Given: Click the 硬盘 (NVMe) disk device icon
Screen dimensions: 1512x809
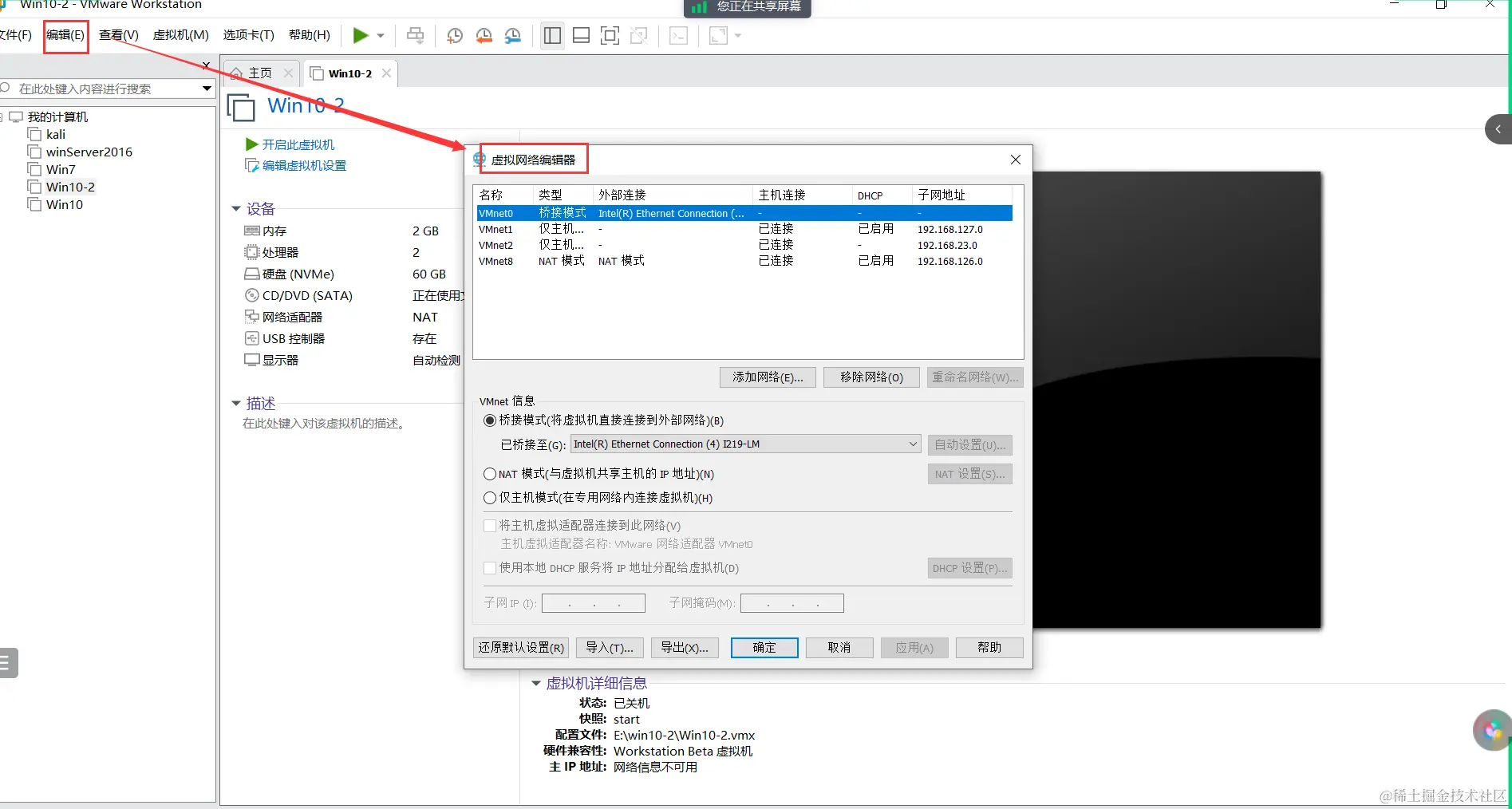Looking at the screenshot, I should (x=252, y=274).
